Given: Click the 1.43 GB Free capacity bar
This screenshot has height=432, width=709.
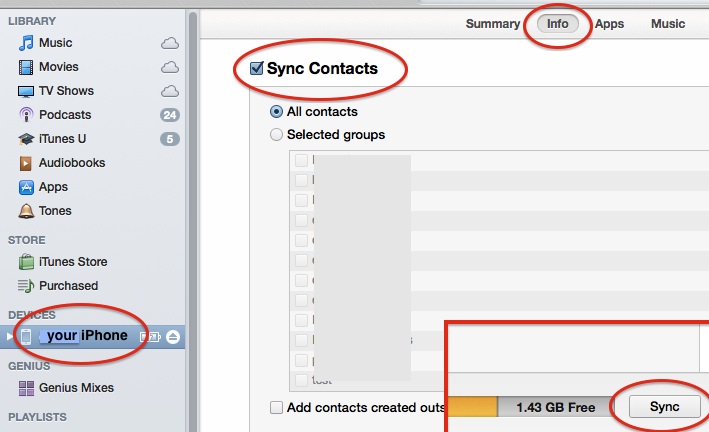Looking at the screenshot, I should (553, 407).
